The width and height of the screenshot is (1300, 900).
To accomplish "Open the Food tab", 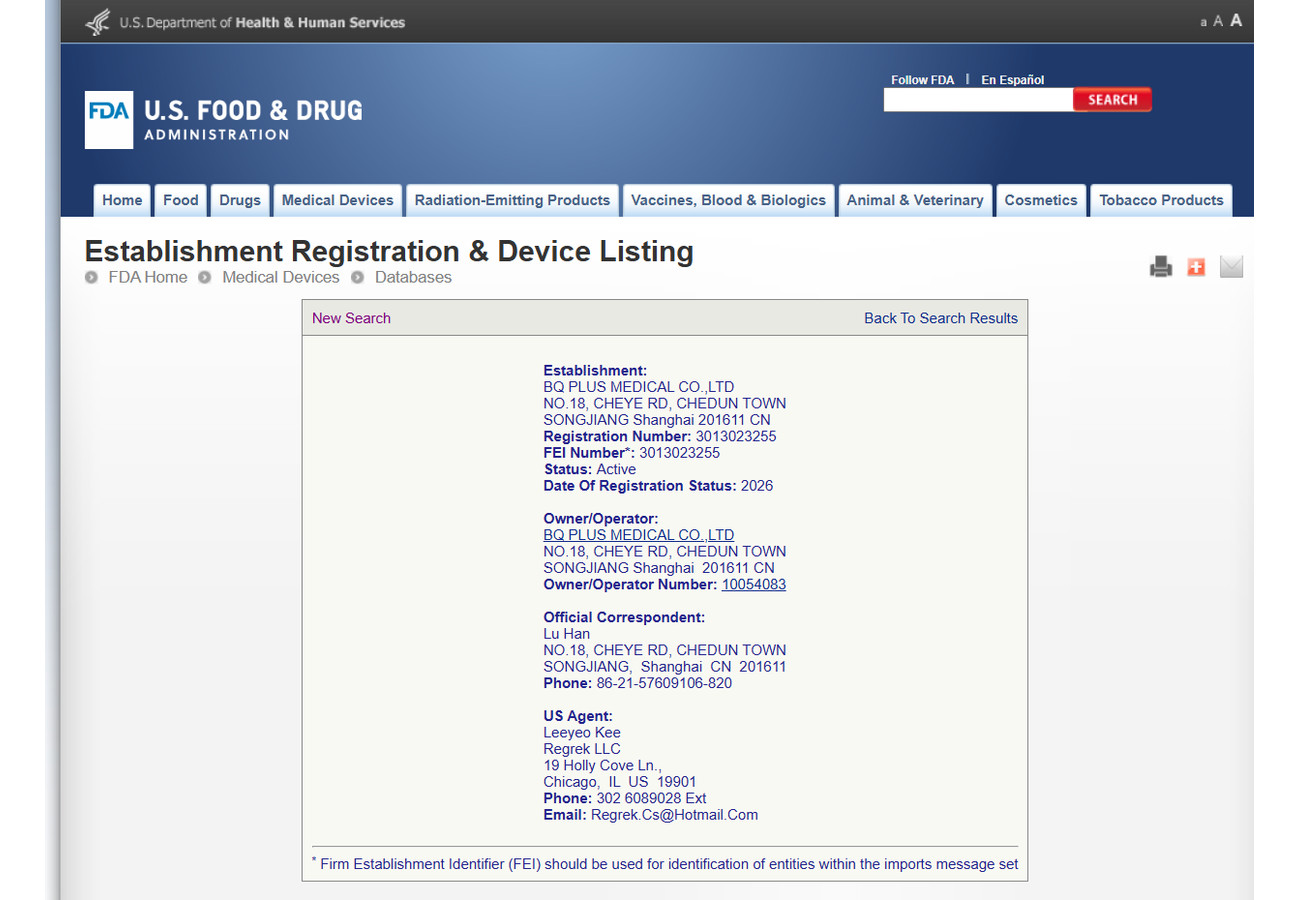I will [181, 200].
